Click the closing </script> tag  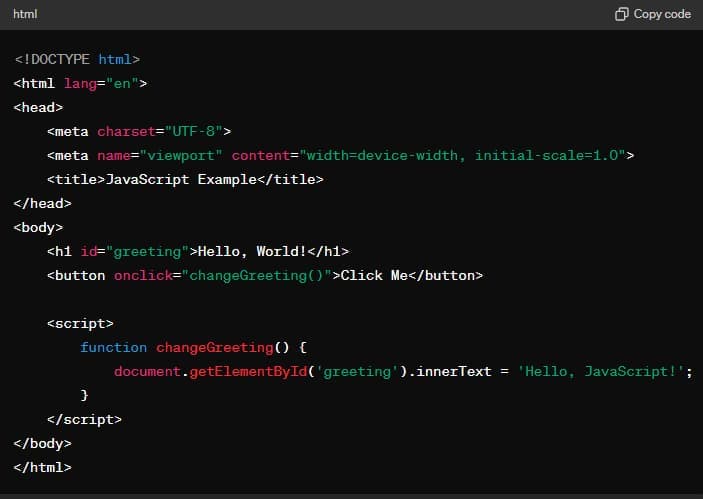point(84,420)
